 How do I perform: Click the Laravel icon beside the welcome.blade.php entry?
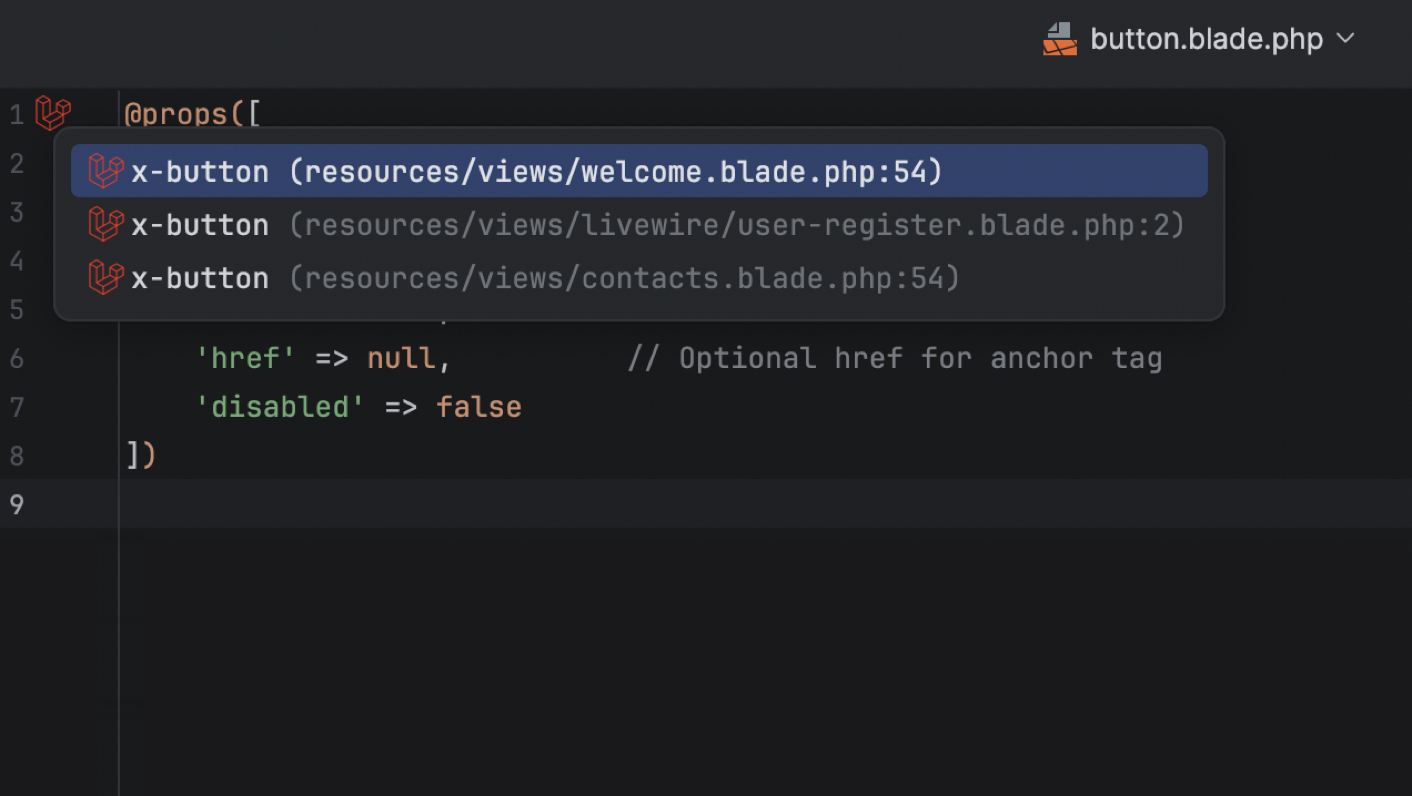pos(105,171)
